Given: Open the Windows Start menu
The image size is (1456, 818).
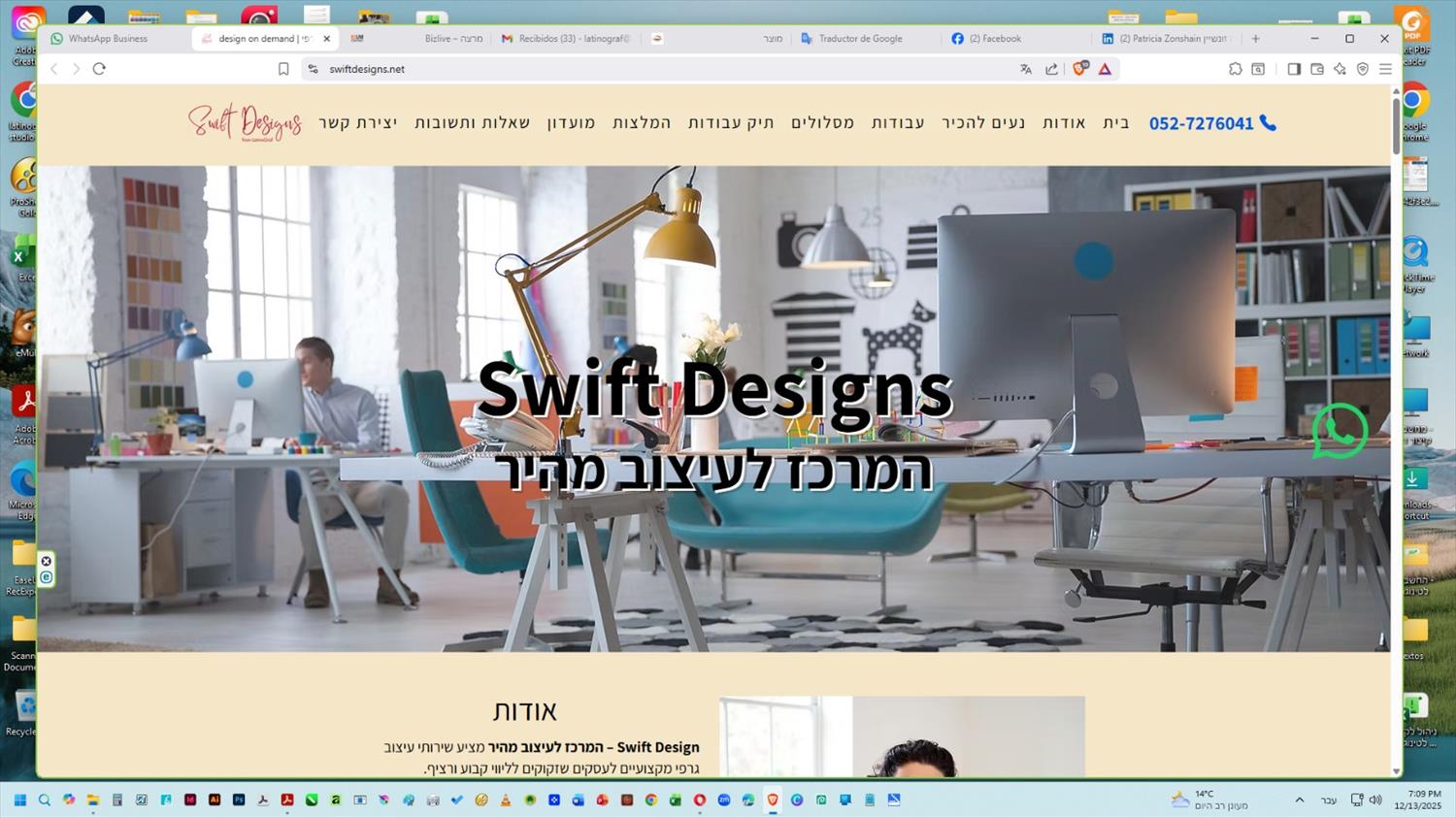Looking at the screenshot, I should [19, 801].
